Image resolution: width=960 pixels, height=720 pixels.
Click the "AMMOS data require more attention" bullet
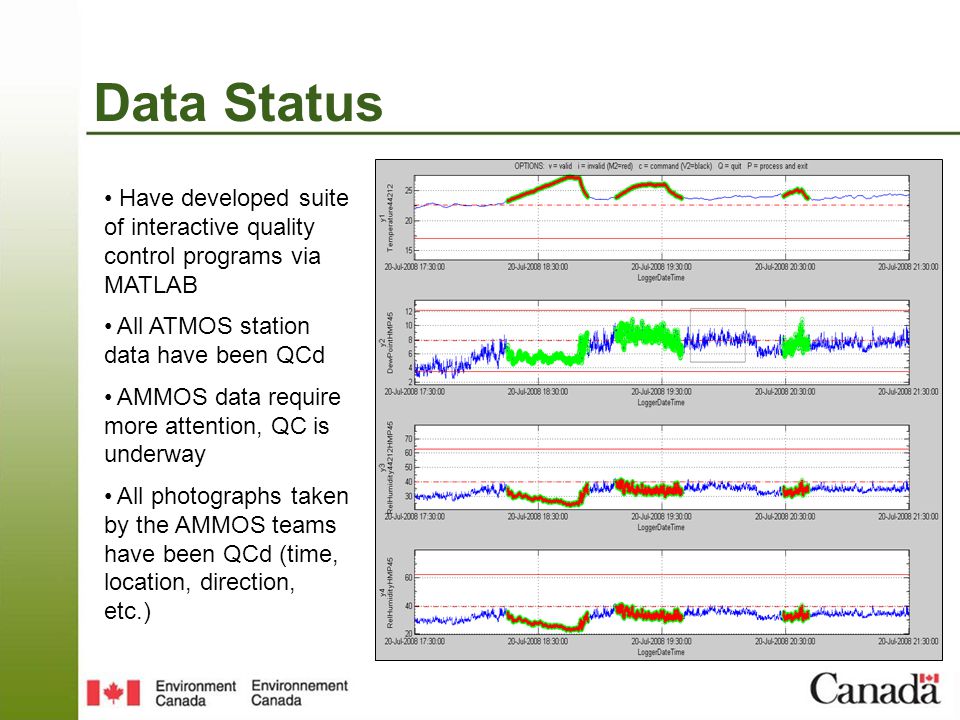(222, 426)
